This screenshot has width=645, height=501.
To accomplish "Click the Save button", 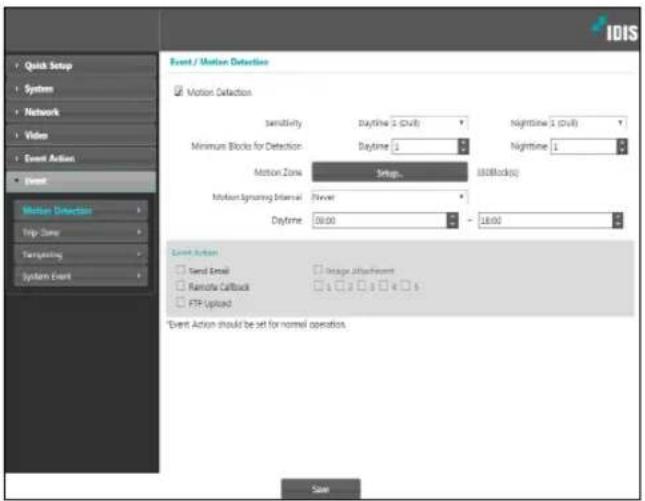I will (321, 489).
